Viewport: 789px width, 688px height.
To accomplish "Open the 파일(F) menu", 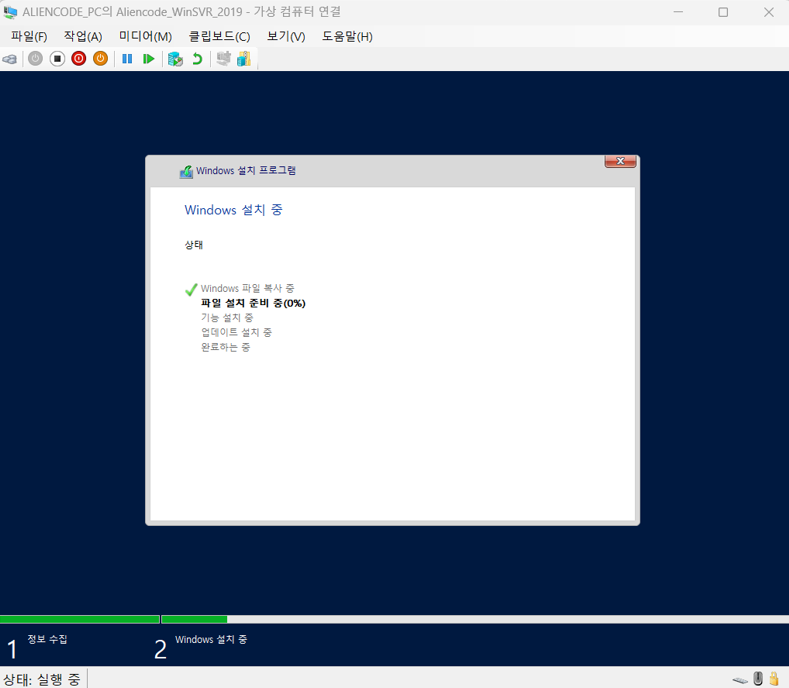I will (29, 36).
